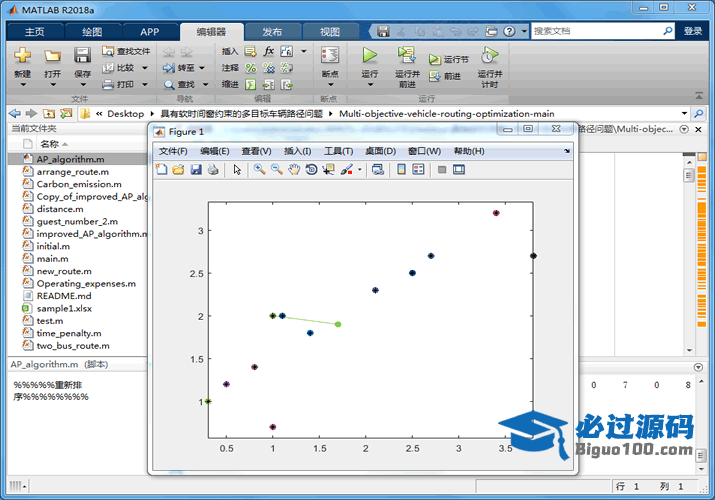Image resolution: width=715 pixels, height=500 pixels.
Task: Click the Rotate 3D tool icon
Action: (x=312, y=170)
